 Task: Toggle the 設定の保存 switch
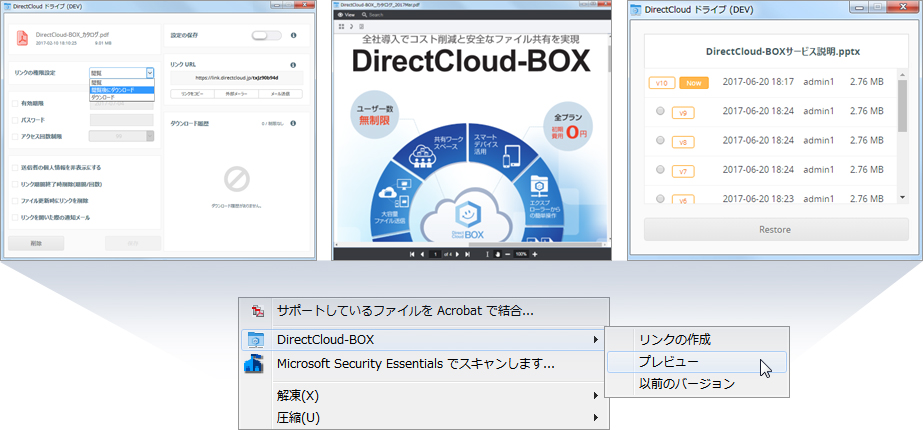point(266,36)
